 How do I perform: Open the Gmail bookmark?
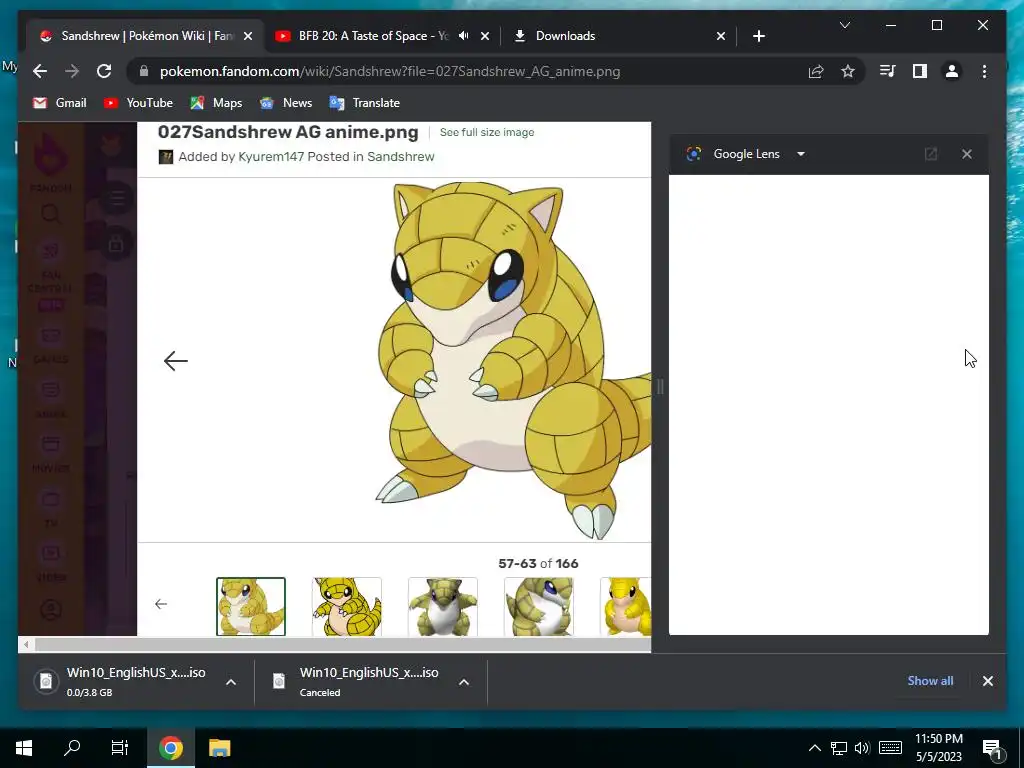[x=59, y=103]
